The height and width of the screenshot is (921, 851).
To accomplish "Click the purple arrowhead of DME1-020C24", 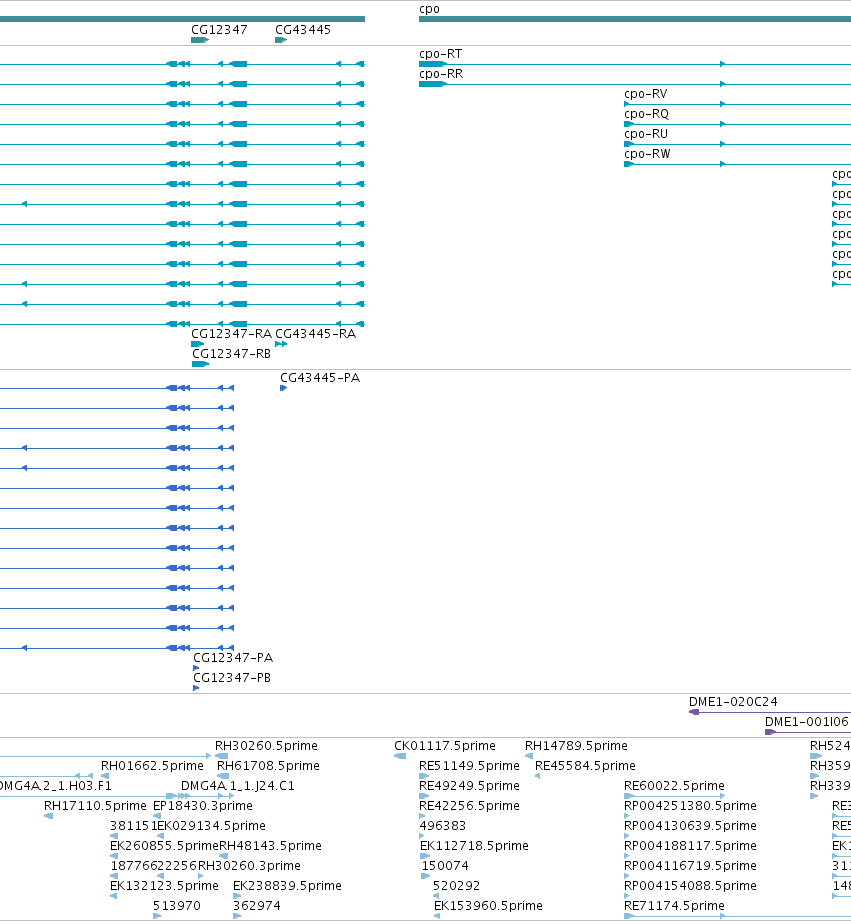I will pyautogui.click(x=694, y=712).
